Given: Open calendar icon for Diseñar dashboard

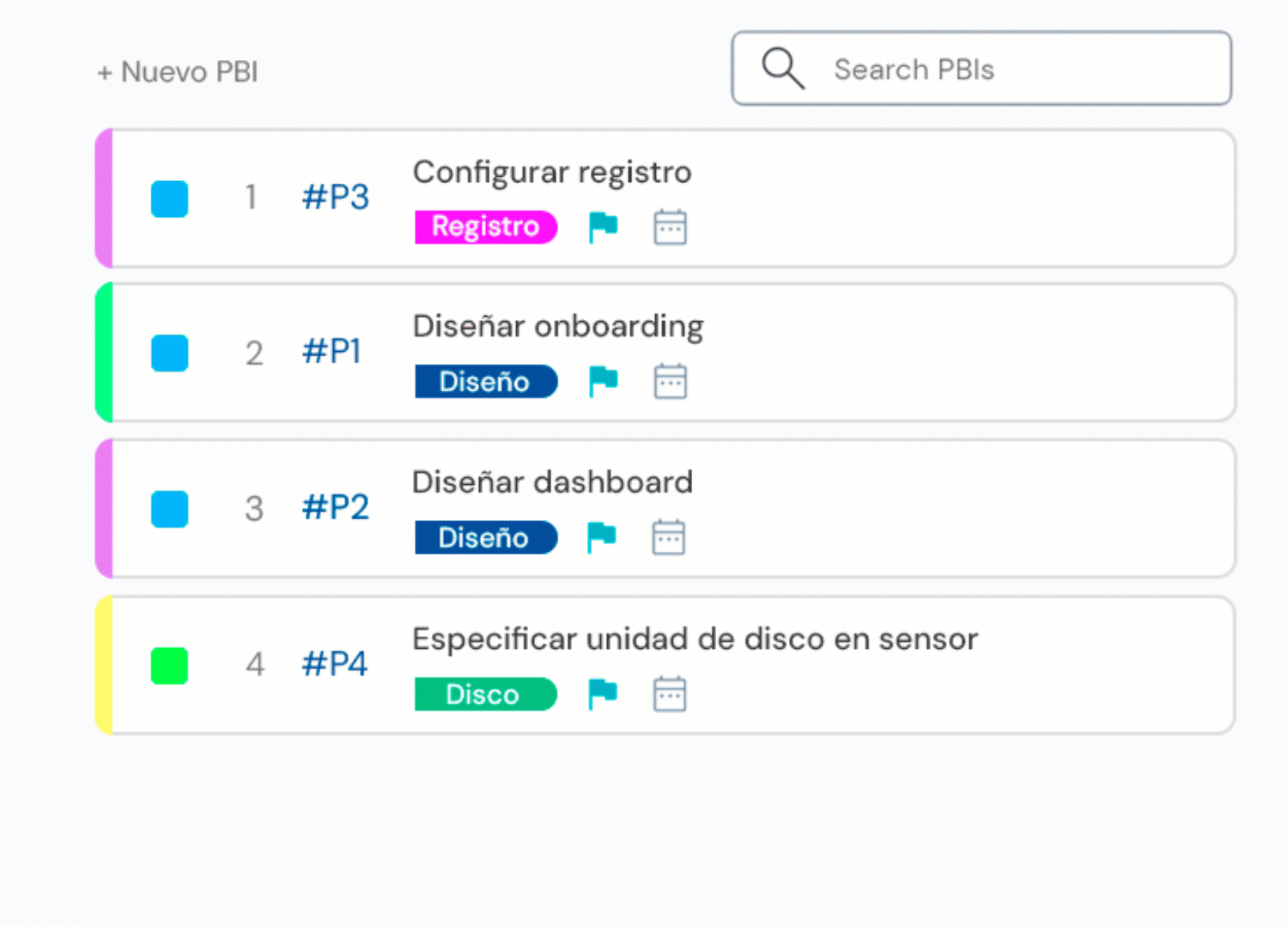Looking at the screenshot, I should coord(668,538).
